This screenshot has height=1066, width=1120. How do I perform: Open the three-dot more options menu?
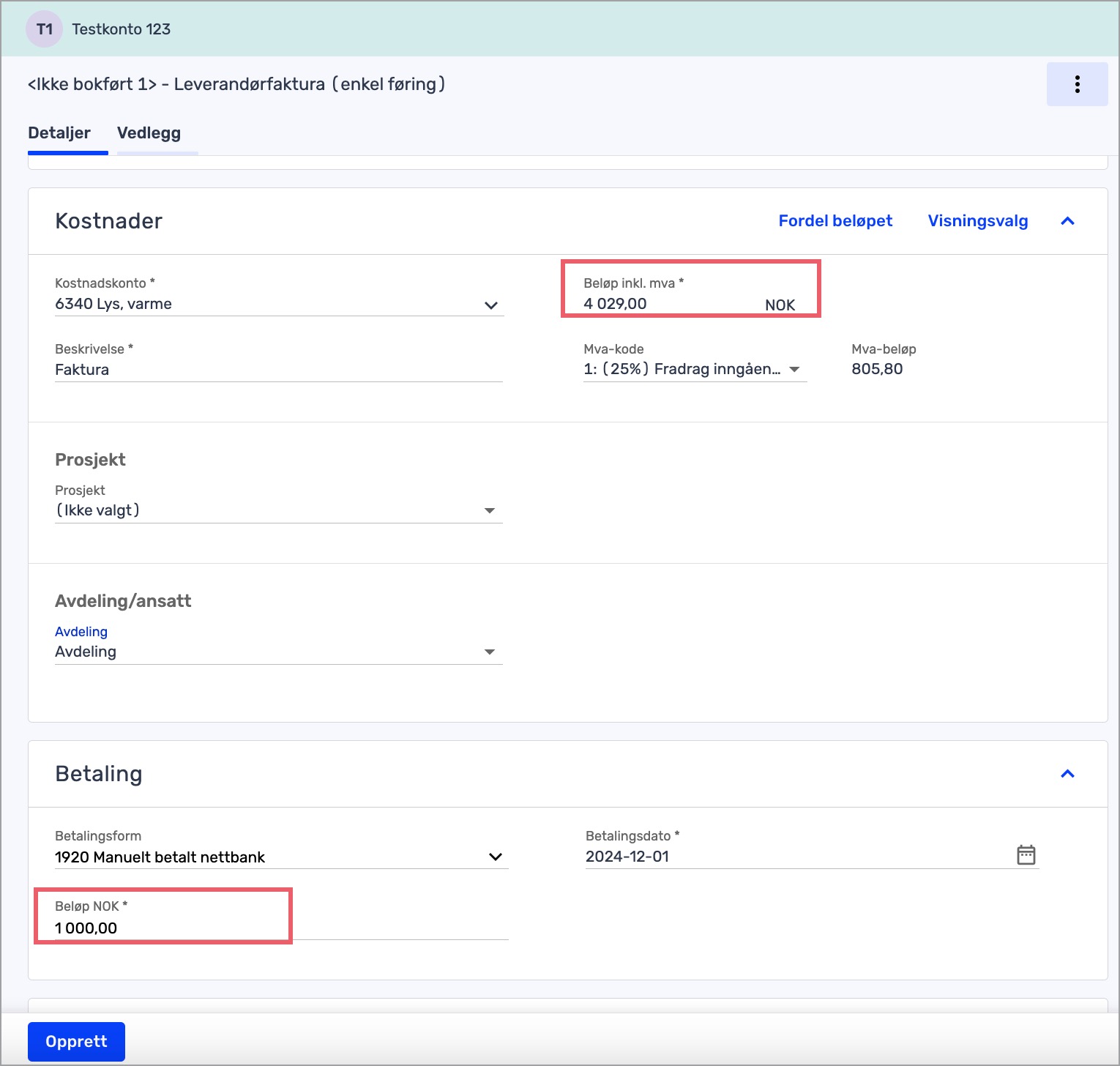(1077, 84)
